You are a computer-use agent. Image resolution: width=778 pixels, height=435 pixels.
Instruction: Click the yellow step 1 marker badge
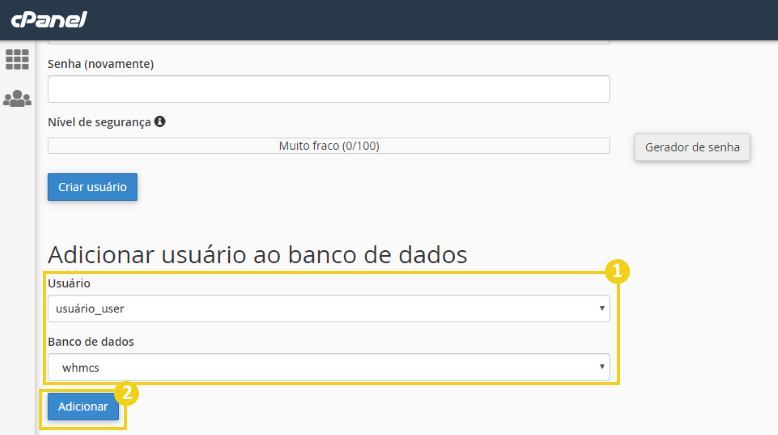tap(617, 271)
